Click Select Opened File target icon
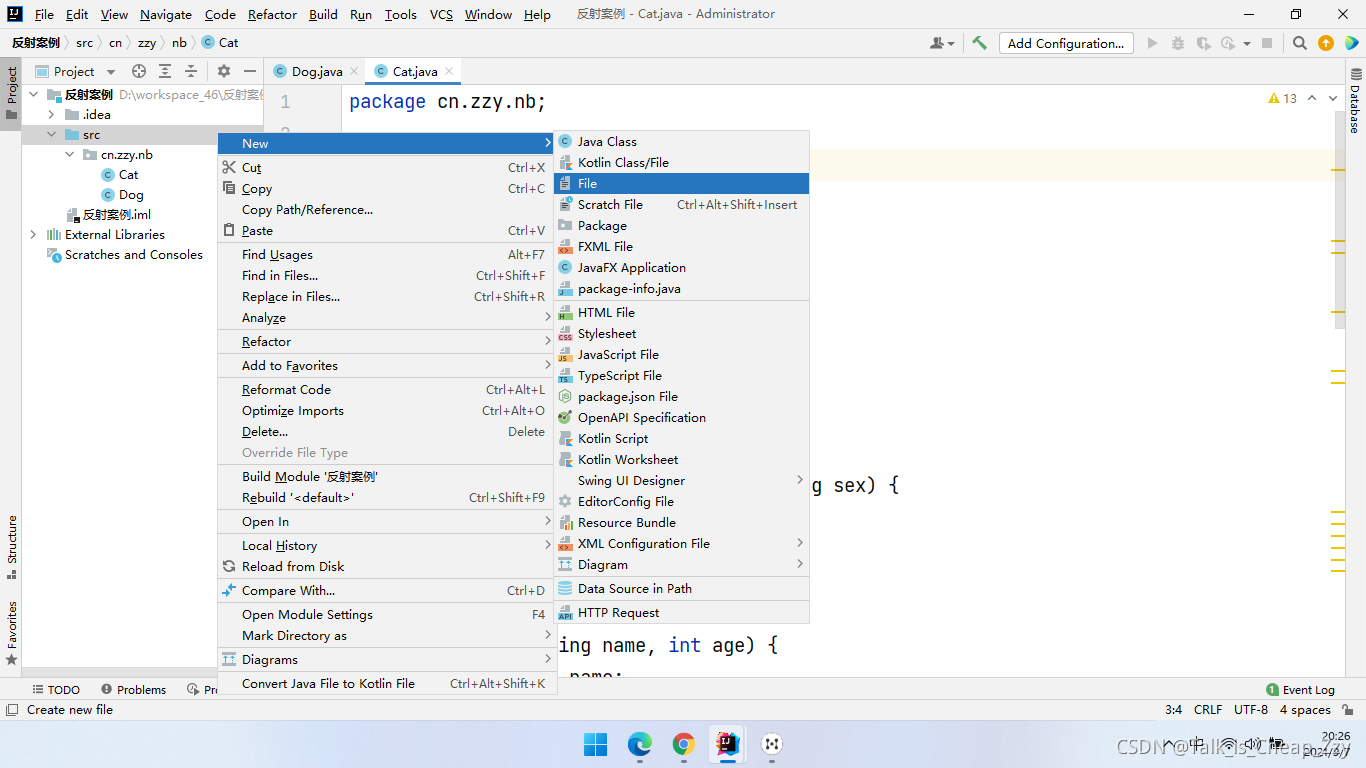 [139, 71]
